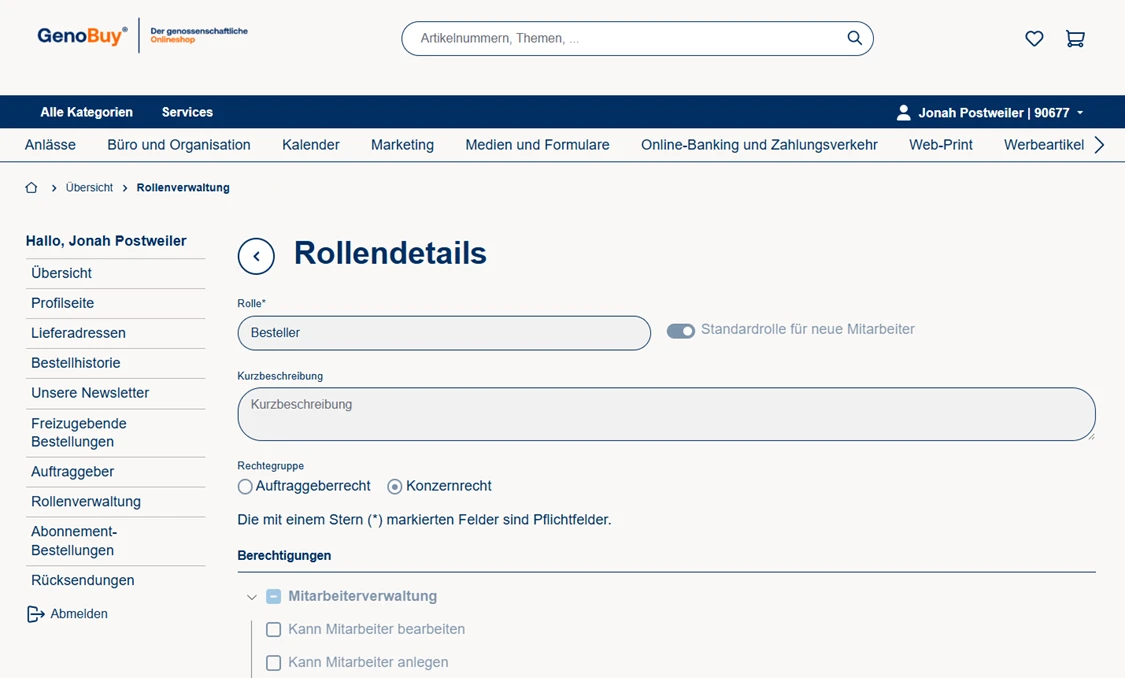Go to Bestellhistorie in sidebar

[76, 363]
